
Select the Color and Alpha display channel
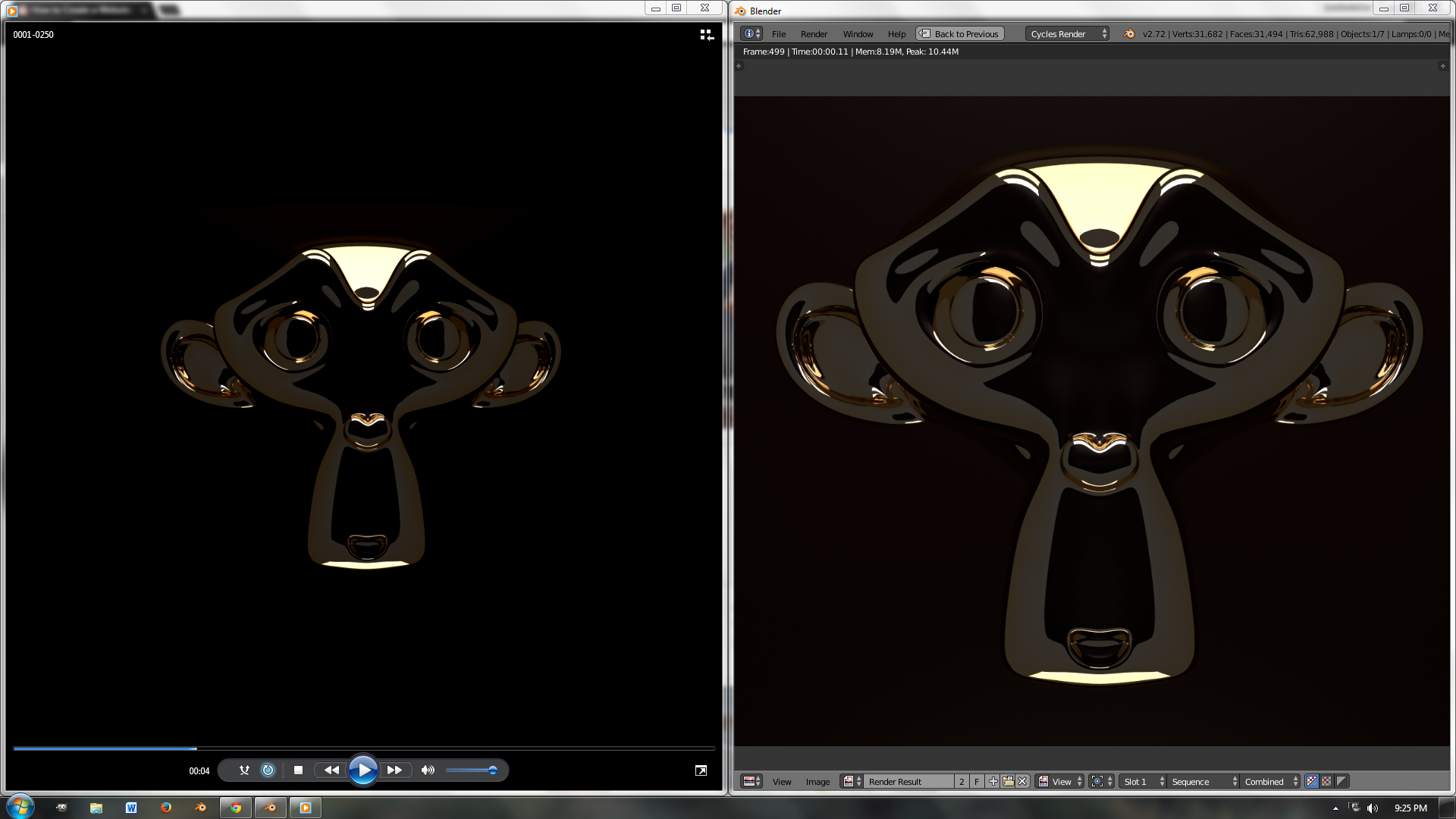pyautogui.click(x=1312, y=782)
